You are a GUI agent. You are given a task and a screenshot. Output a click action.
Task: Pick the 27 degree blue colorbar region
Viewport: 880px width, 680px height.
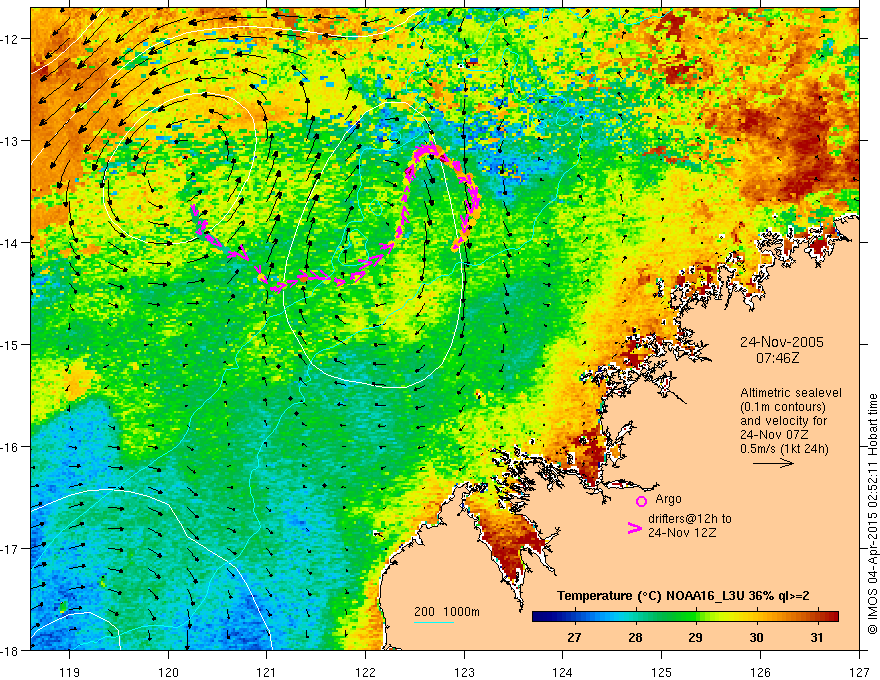(x=574, y=617)
